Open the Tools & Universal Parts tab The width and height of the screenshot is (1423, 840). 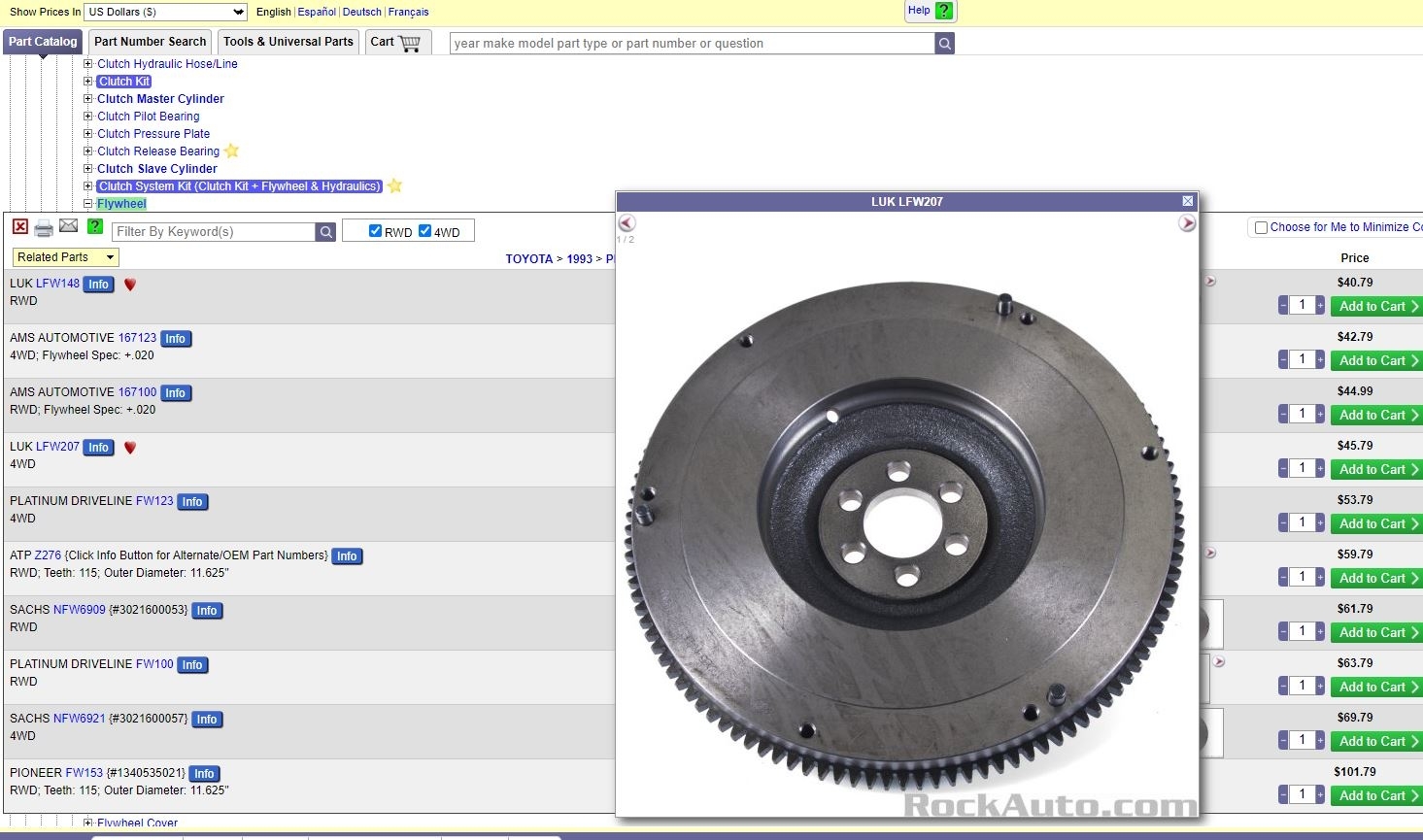point(288,42)
